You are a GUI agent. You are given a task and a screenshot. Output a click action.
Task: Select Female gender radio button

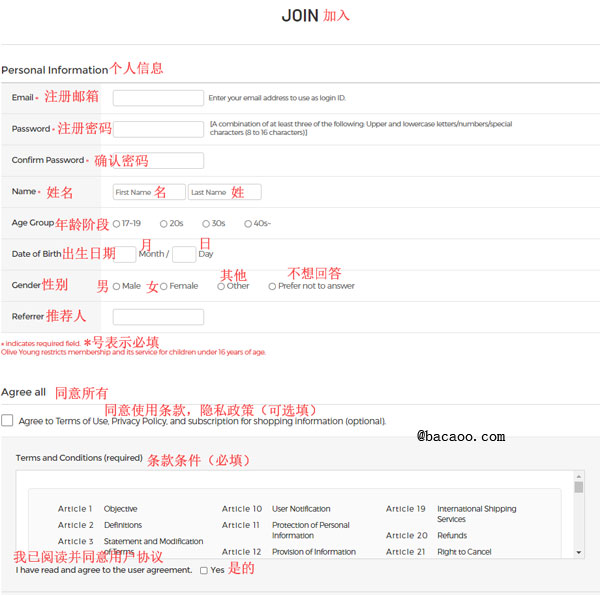click(x=164, y=286)
